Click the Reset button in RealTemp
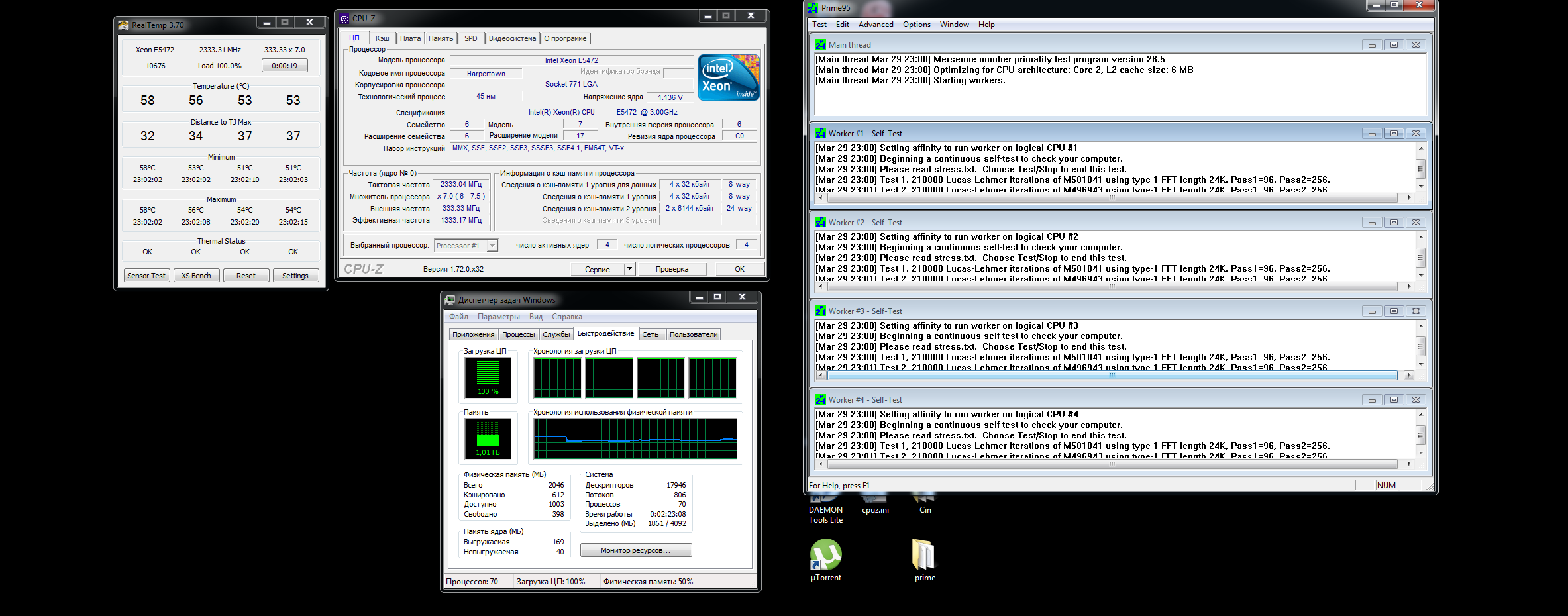The height and width of the screenshot is (616, 1568). tap(246, 276)
